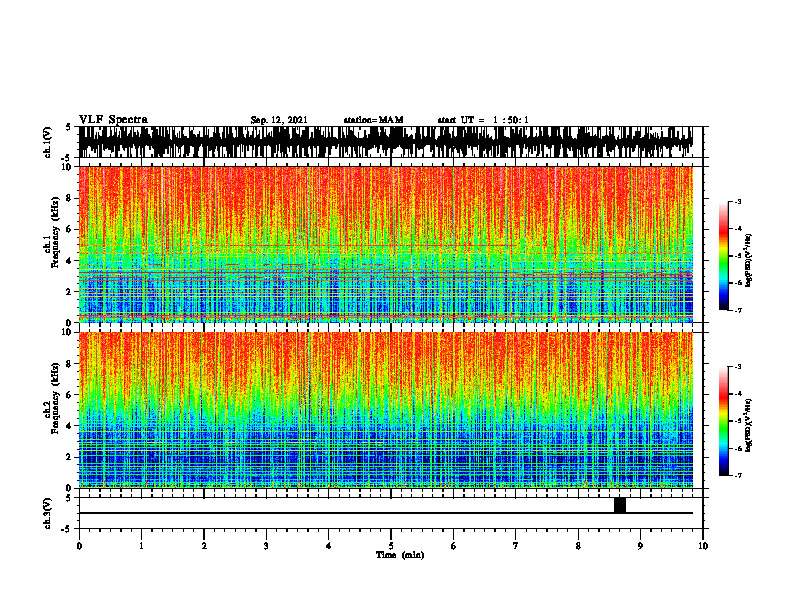This screenshot has height=612, width=792.
Task: Click the 'VLF Spectra' title text
Action: pos(113,120)
